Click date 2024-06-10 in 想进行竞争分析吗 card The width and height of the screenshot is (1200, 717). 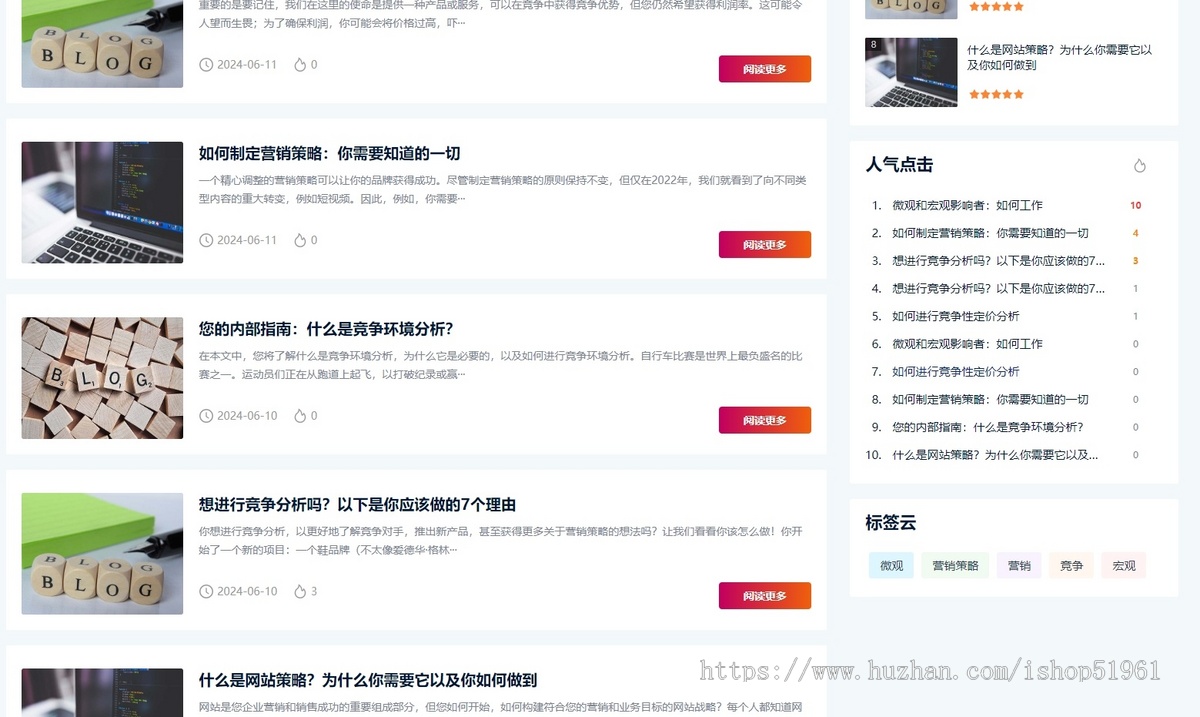[x=247, y=592]
